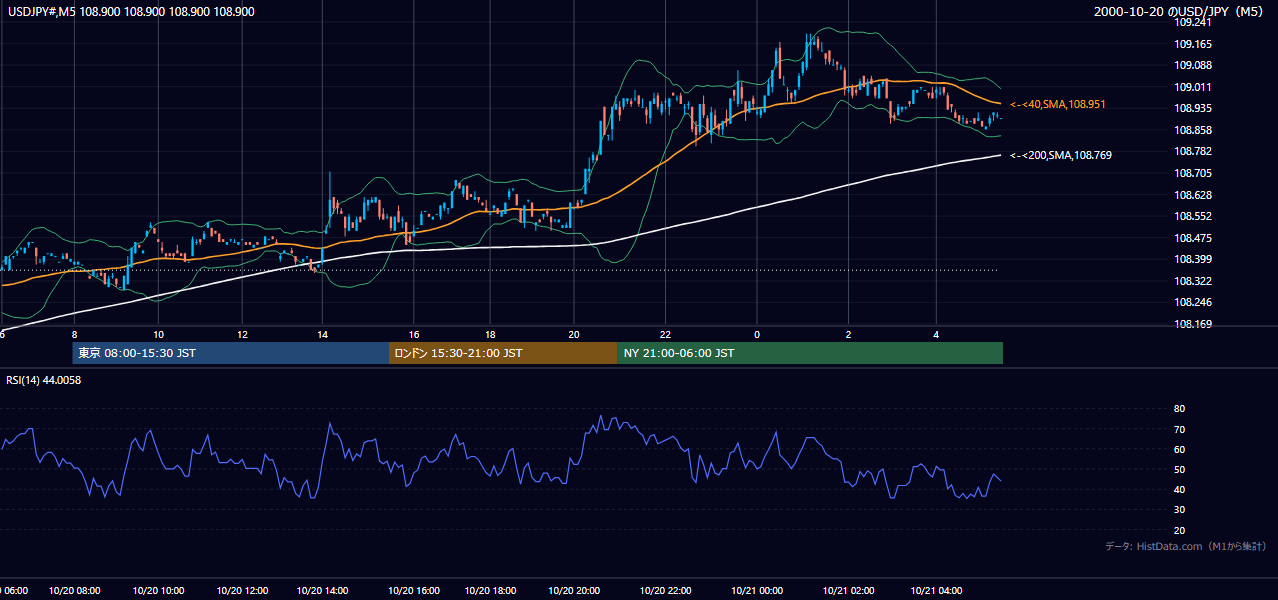Click the RSI axis level 30

tap(1179, 510)
